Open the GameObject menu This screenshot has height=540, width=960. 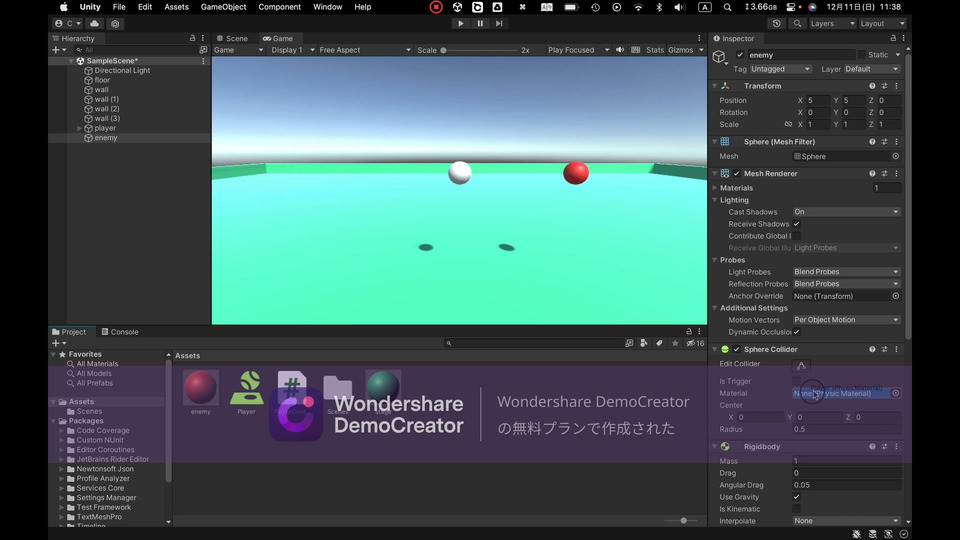(x=223, y=7)
